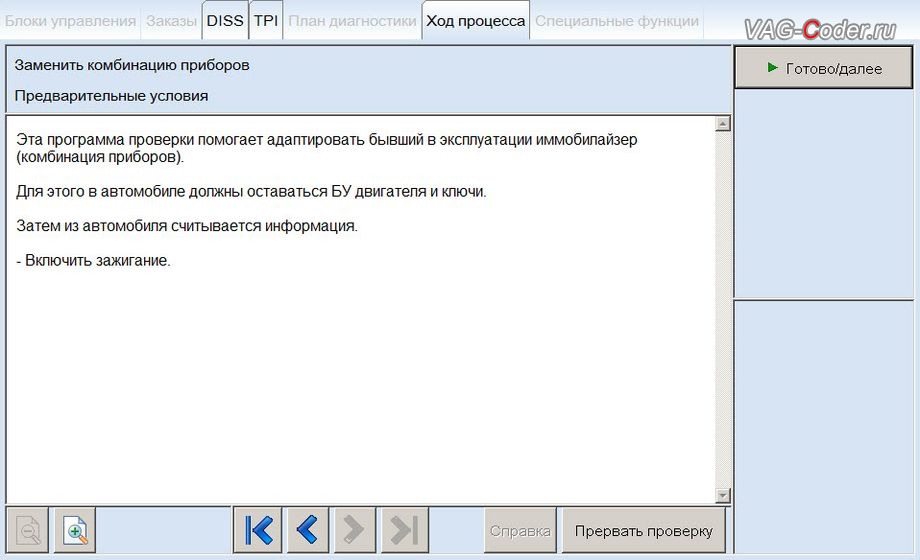Viewport: 920px width, 560px height.
Task: Jump to first step navigation arrow
Action: [x=258, y=531]
